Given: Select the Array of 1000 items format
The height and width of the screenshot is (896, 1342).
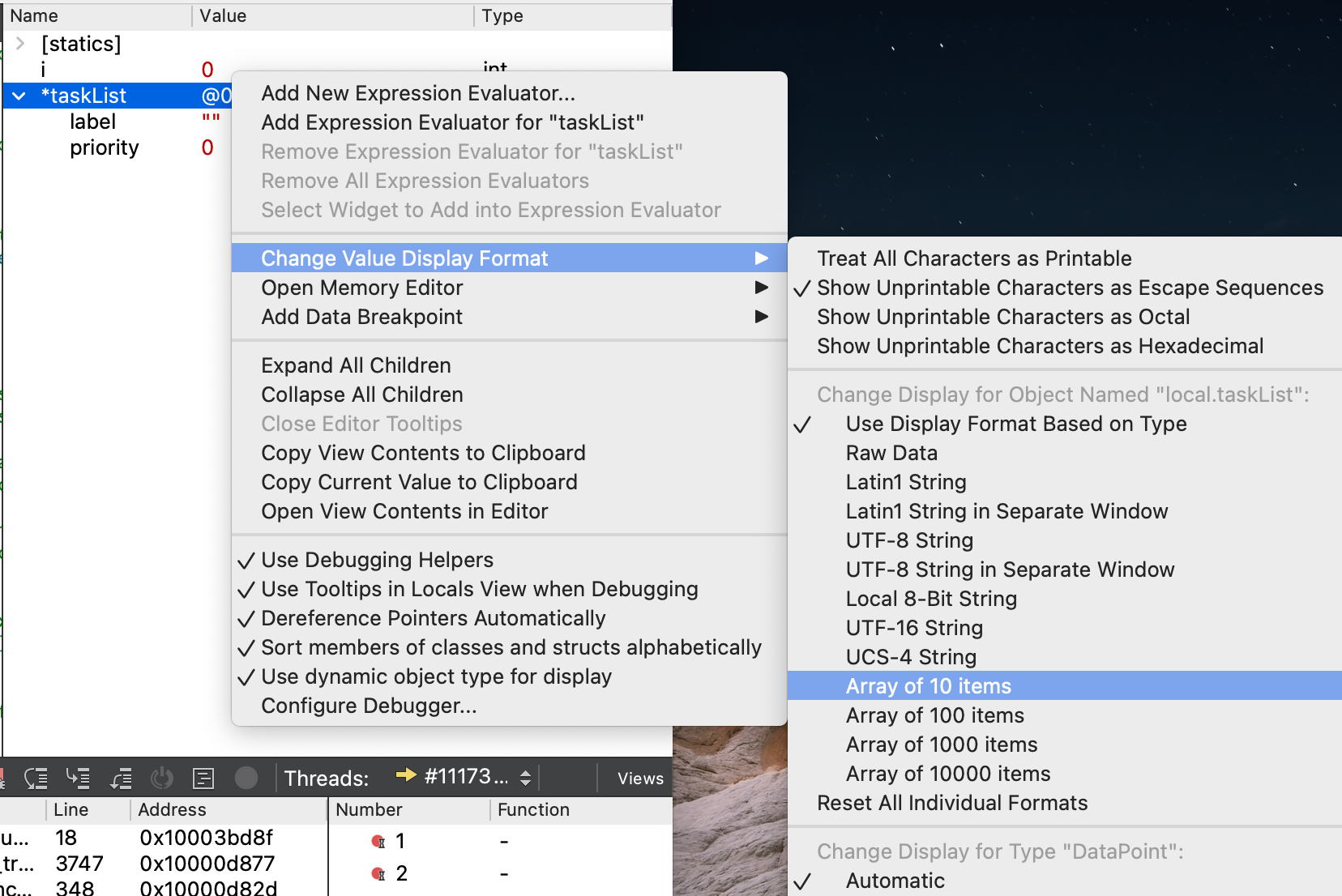Looking at the screenshot, I should (x=941, y=744).
